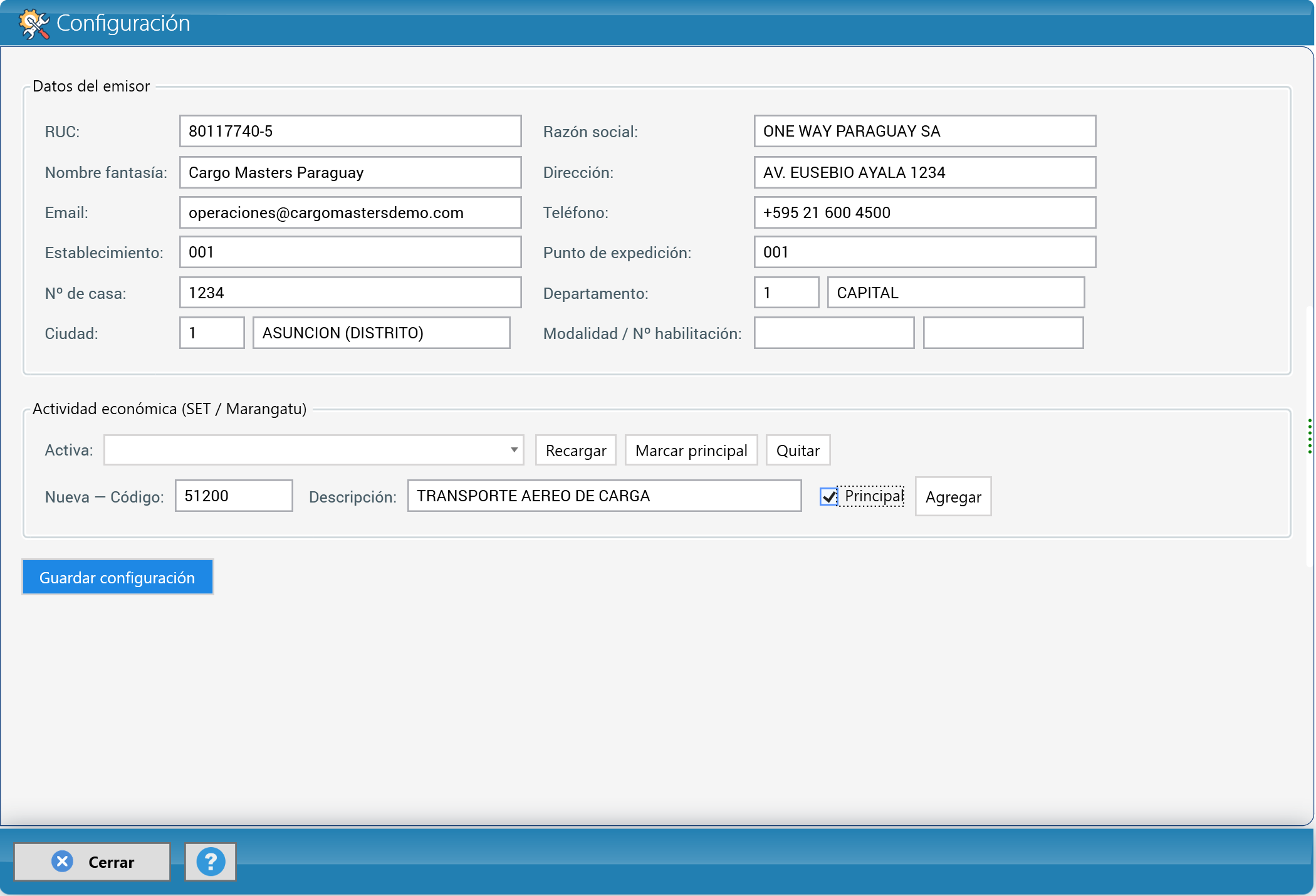Click the empty Modalidad field

point(834,333)
